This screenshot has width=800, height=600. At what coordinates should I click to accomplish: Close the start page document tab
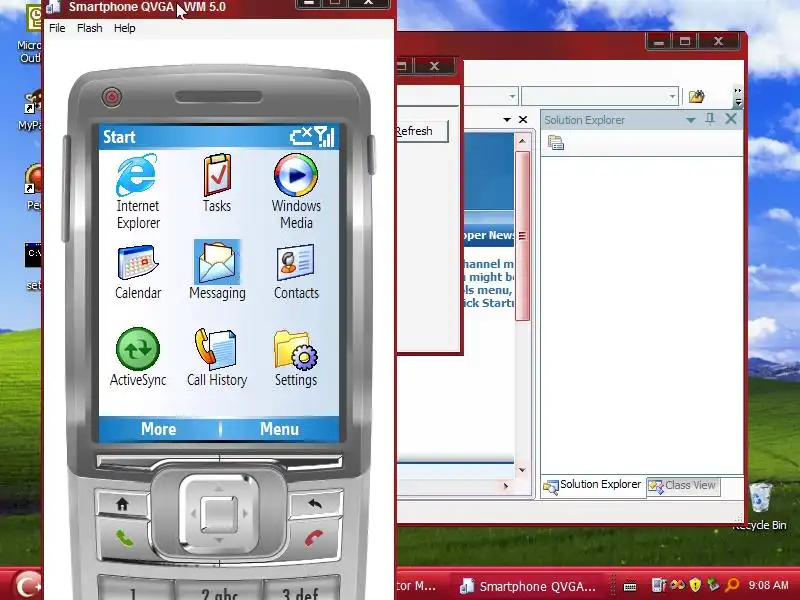click(x=523, y=119)
